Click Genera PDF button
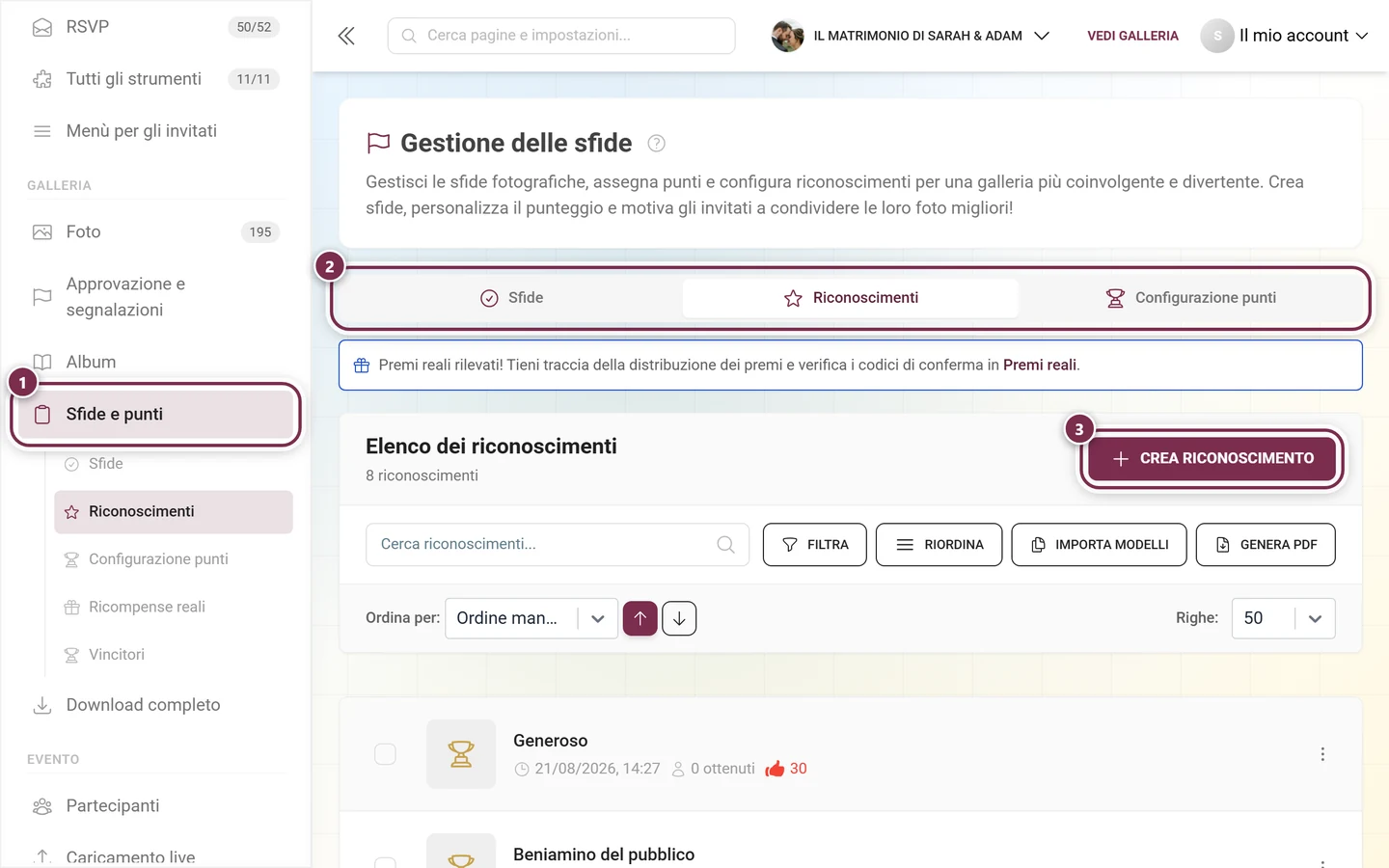 tap(1266, 545)
